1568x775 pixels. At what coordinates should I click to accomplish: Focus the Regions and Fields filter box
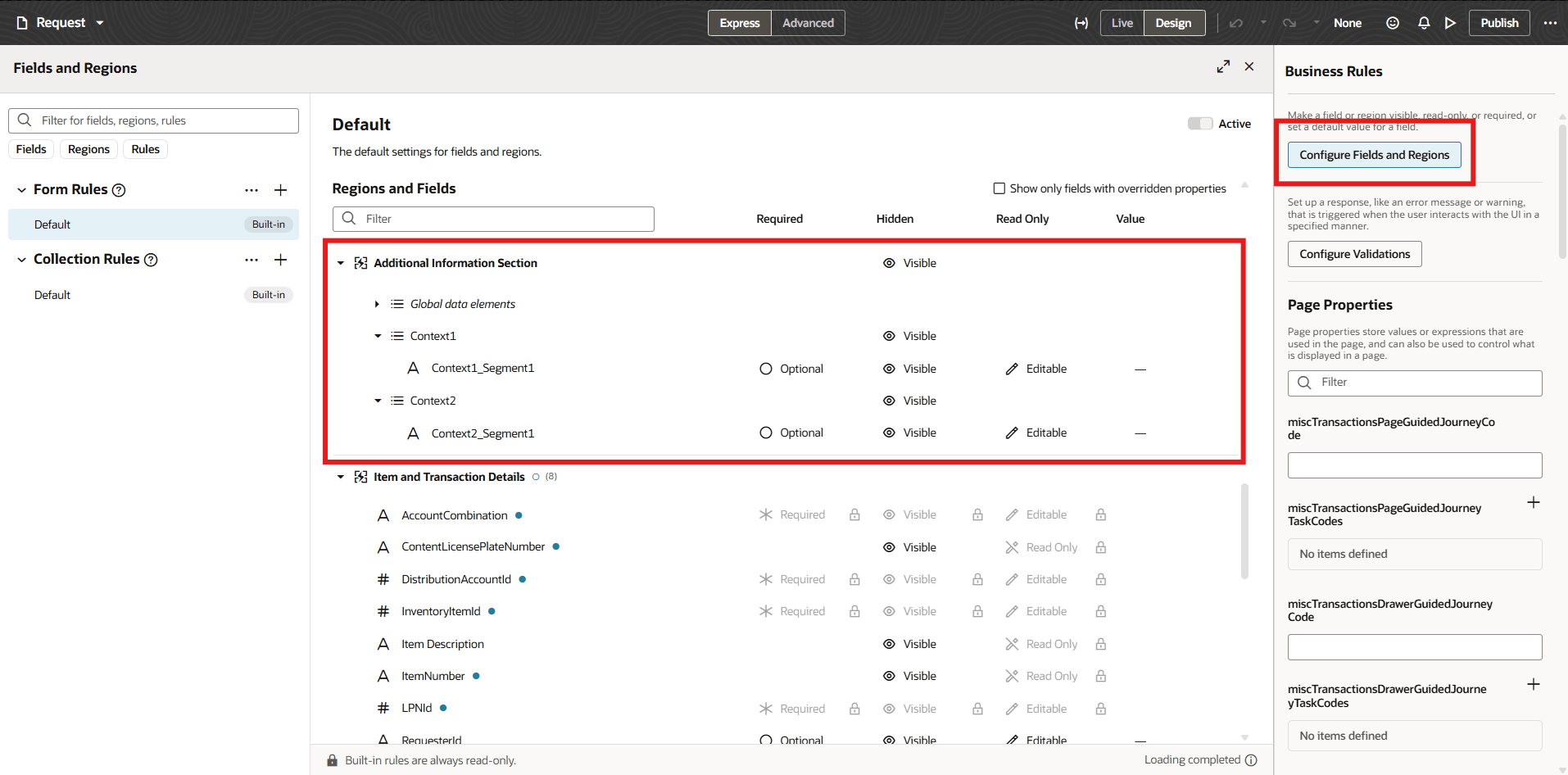[x=493, y=219]
